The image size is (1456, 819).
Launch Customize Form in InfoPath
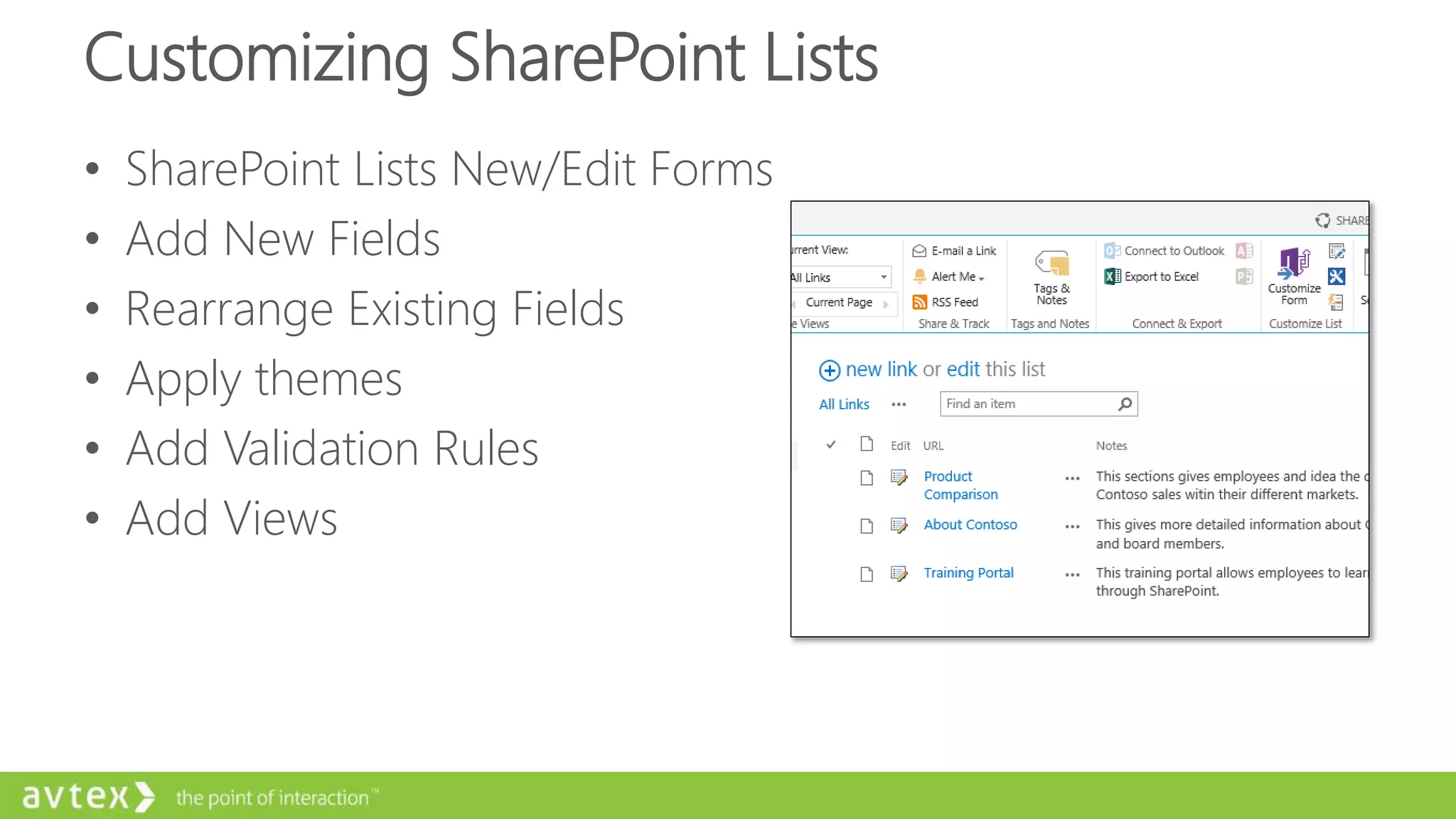1294,277
